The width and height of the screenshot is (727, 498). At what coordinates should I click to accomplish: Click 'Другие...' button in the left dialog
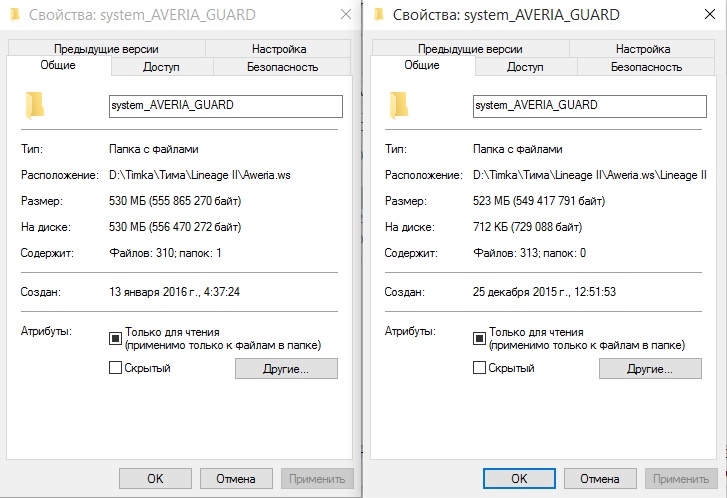[x=286, y=368]
